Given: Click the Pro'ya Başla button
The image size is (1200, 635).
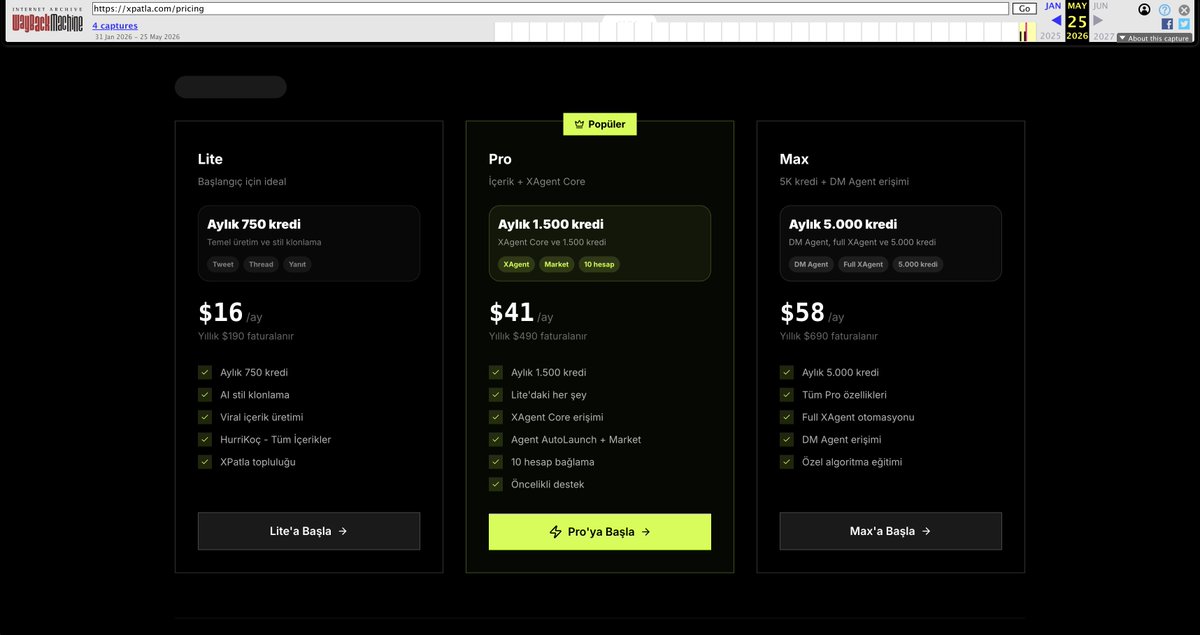Looking at the screenshot, I should (600, 532).
